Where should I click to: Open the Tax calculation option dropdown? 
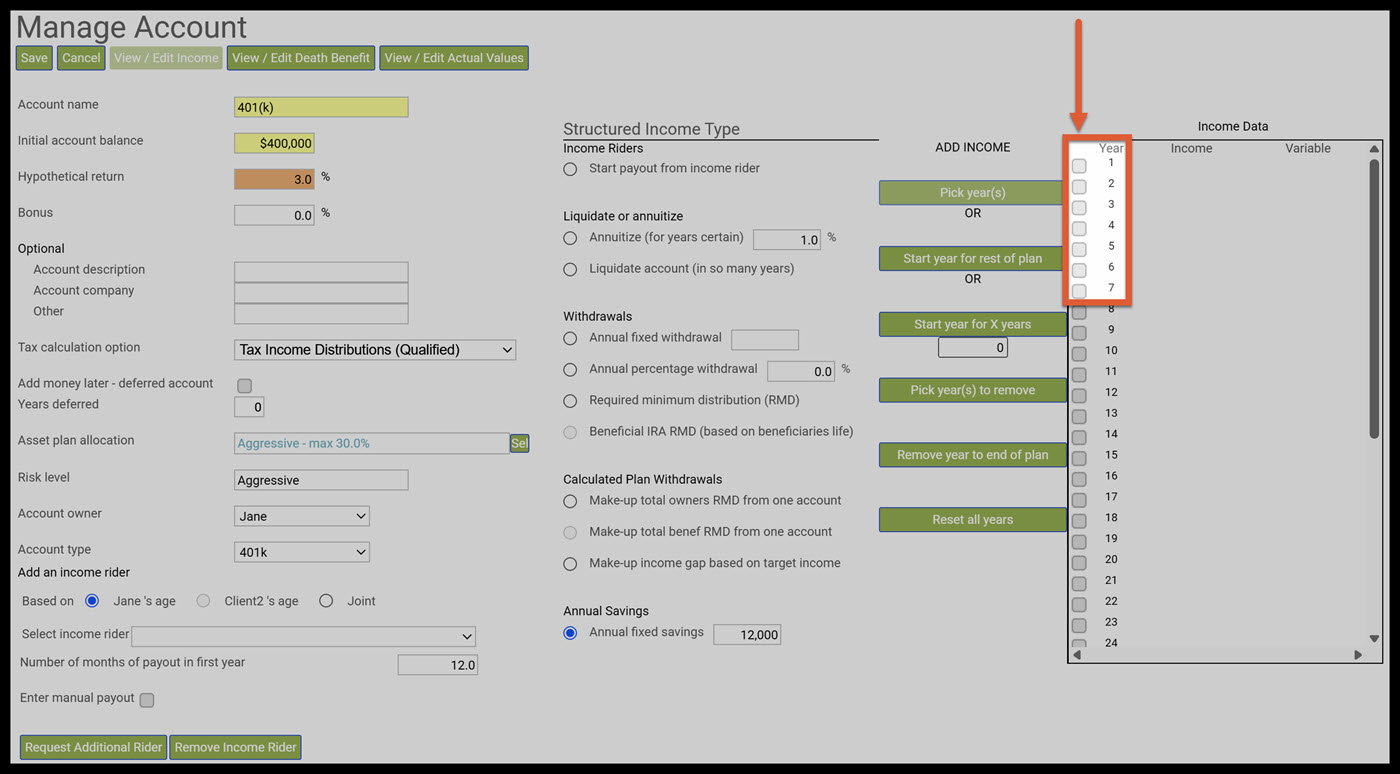375,350
